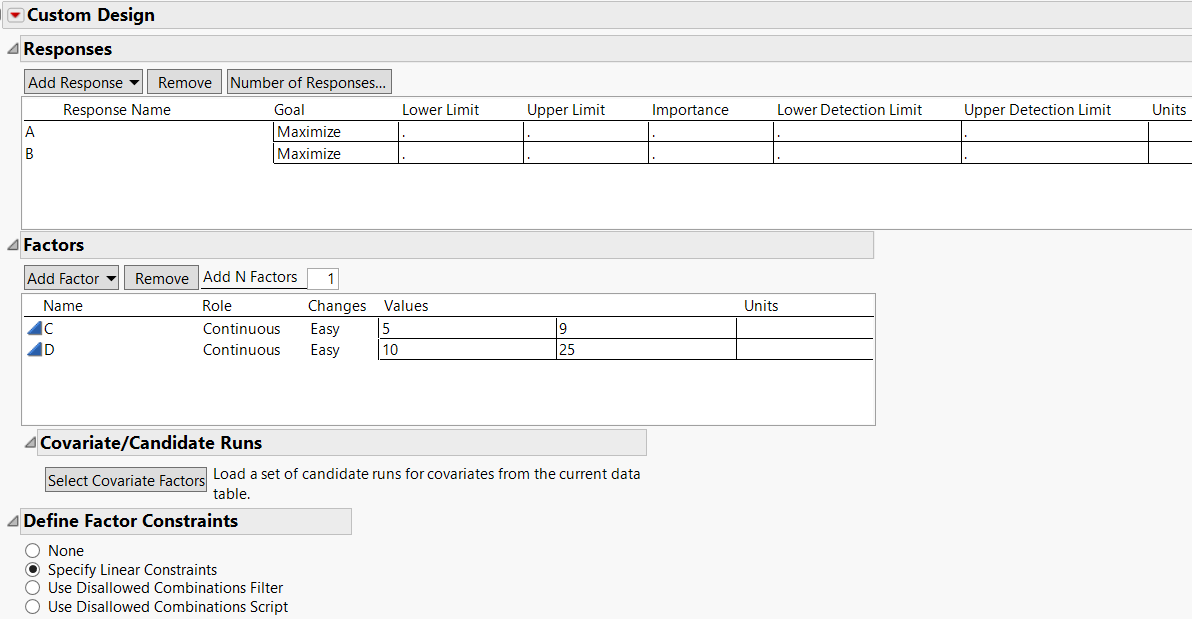Select the None constraints option
The width and height of the screenshot is (1192, 619).
(33, 550)
